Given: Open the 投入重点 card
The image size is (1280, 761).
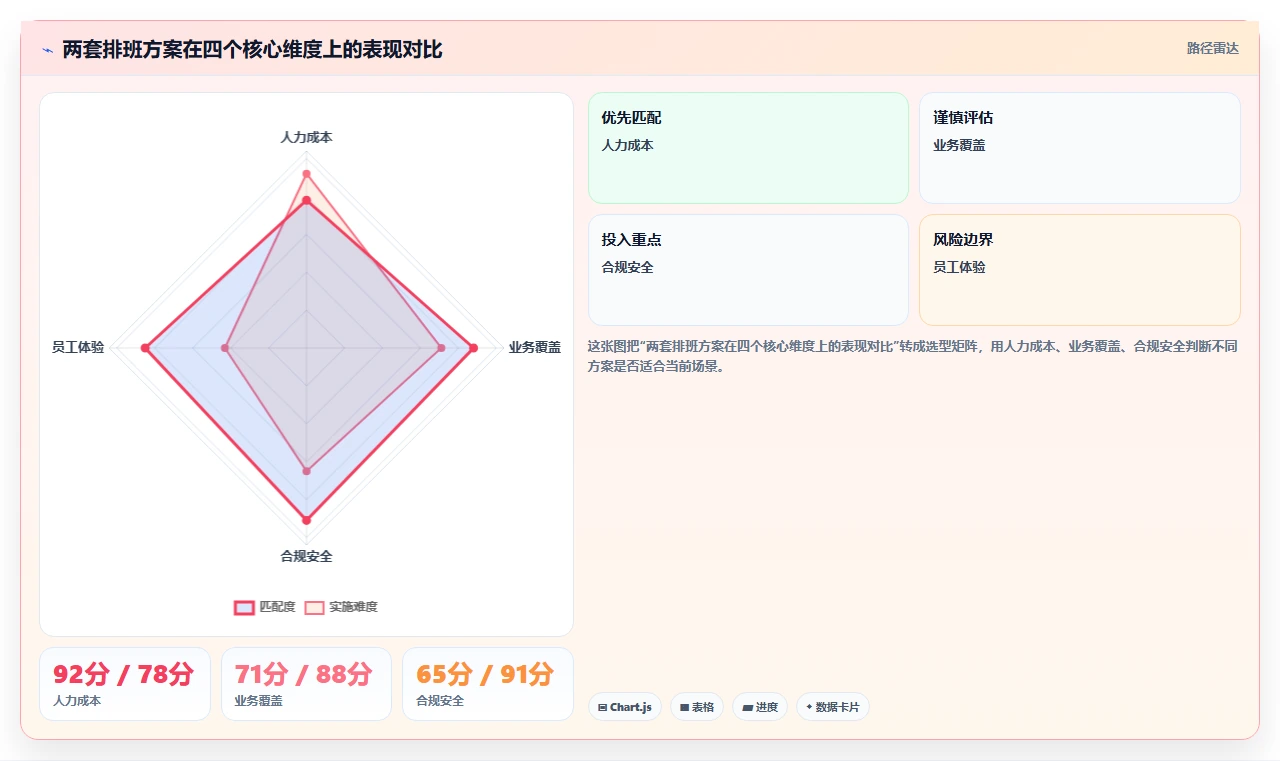Looking at the screenshot, I should 748,270.
